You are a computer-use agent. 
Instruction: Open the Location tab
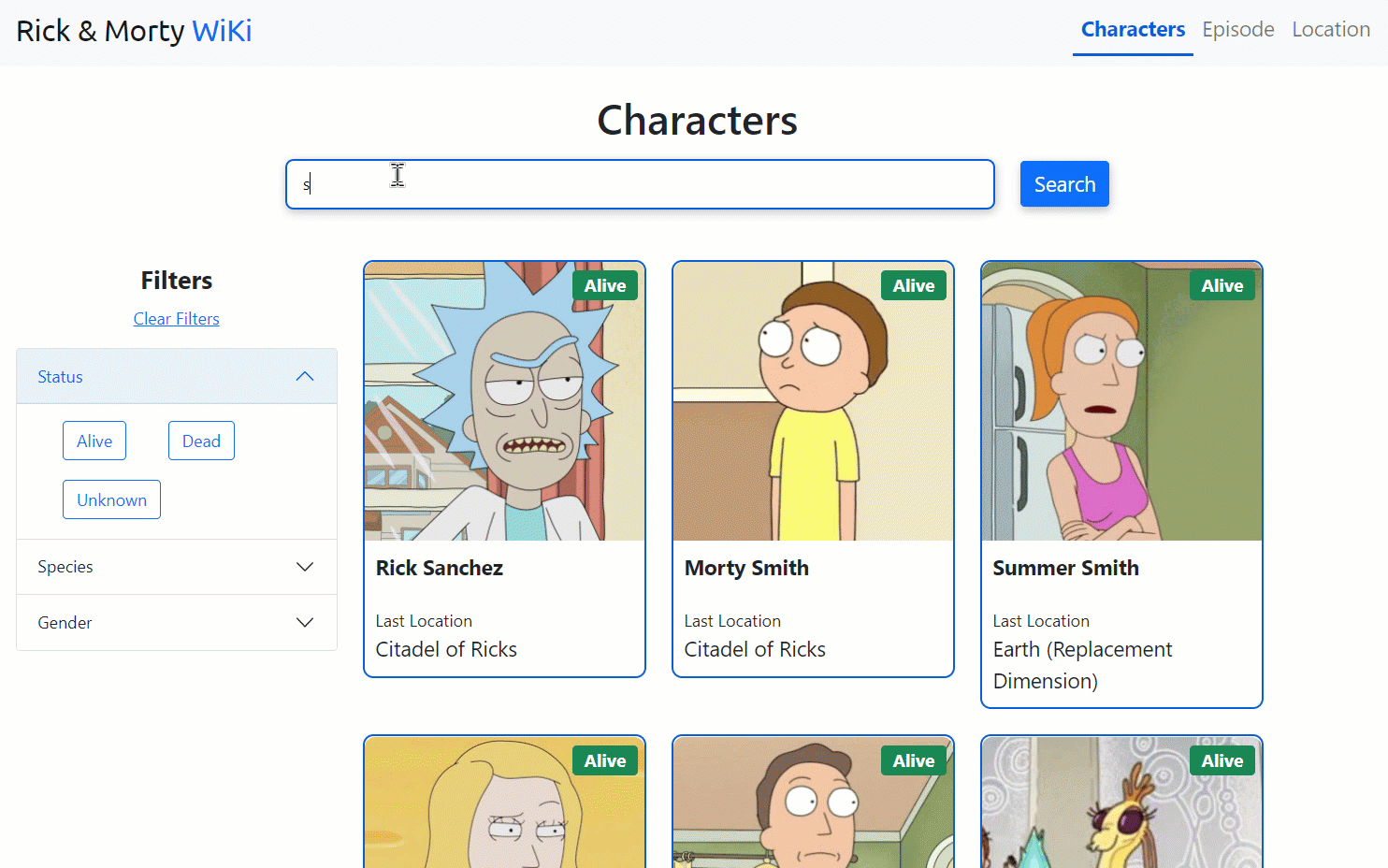(x=1331, y=30)
